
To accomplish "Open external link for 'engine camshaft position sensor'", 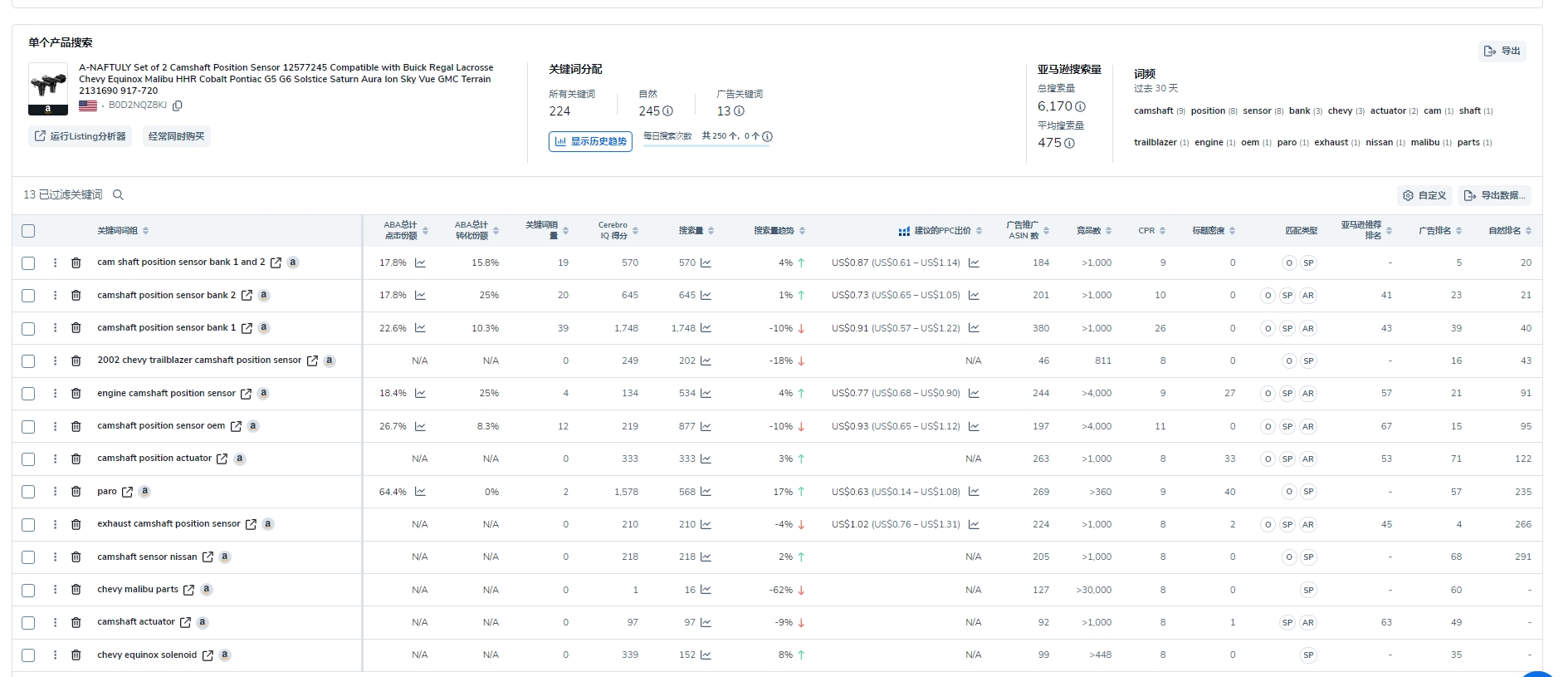I will [x=246, y=394].
